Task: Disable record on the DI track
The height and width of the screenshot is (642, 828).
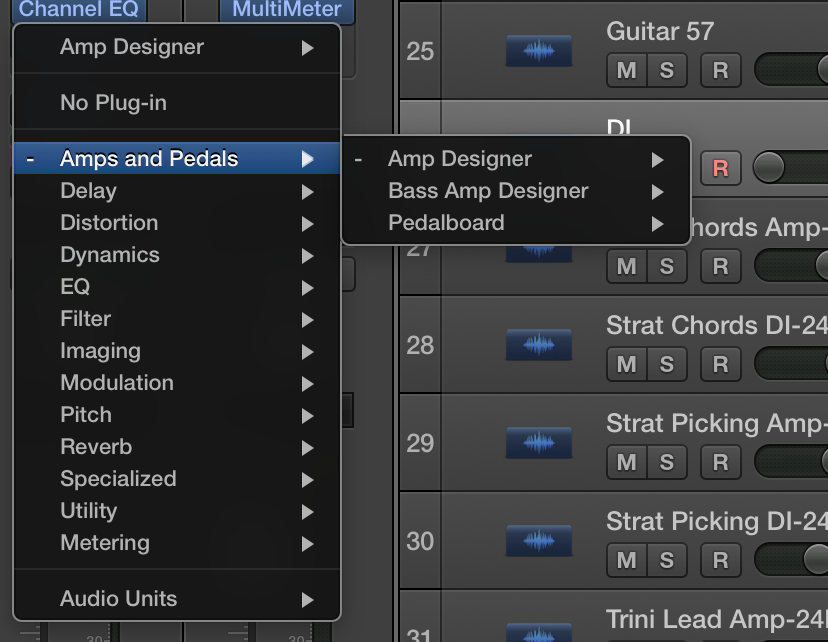Action: [720, 168]
